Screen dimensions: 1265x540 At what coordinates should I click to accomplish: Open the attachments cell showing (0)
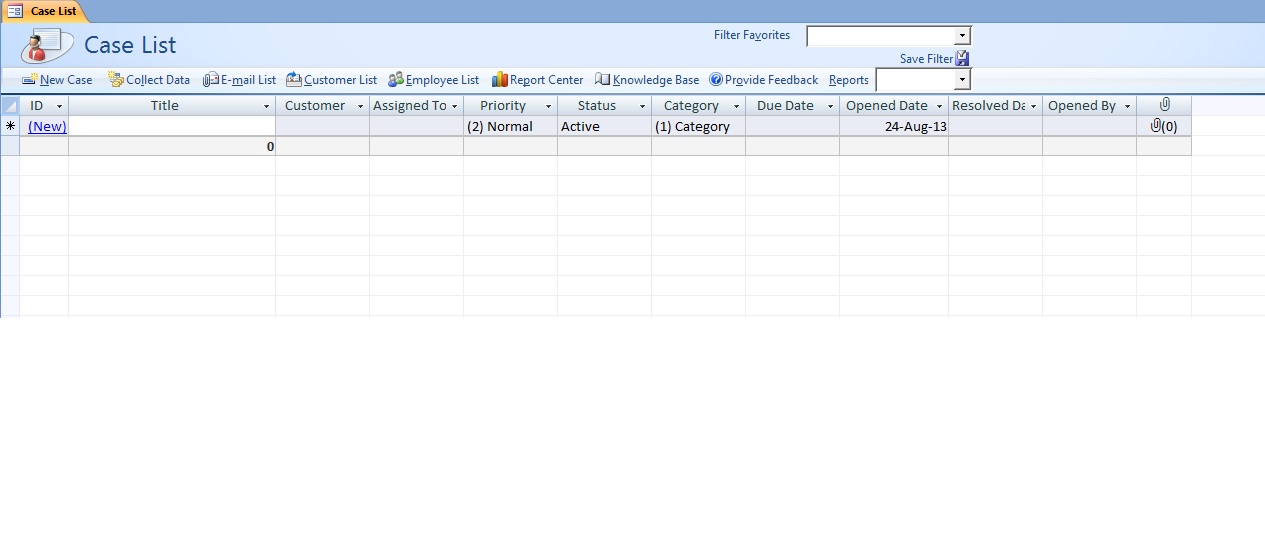click(x=1164, y=126)
